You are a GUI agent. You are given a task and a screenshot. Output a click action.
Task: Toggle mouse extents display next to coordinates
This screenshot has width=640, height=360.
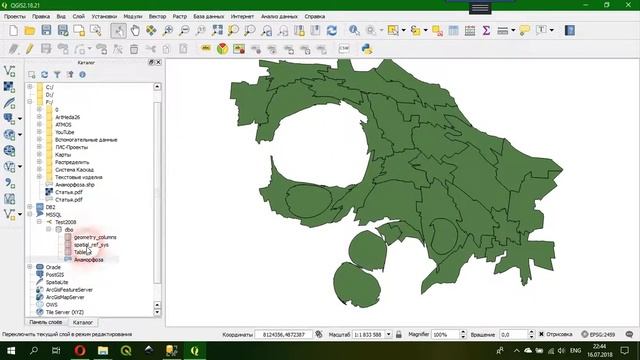(319, 334)
